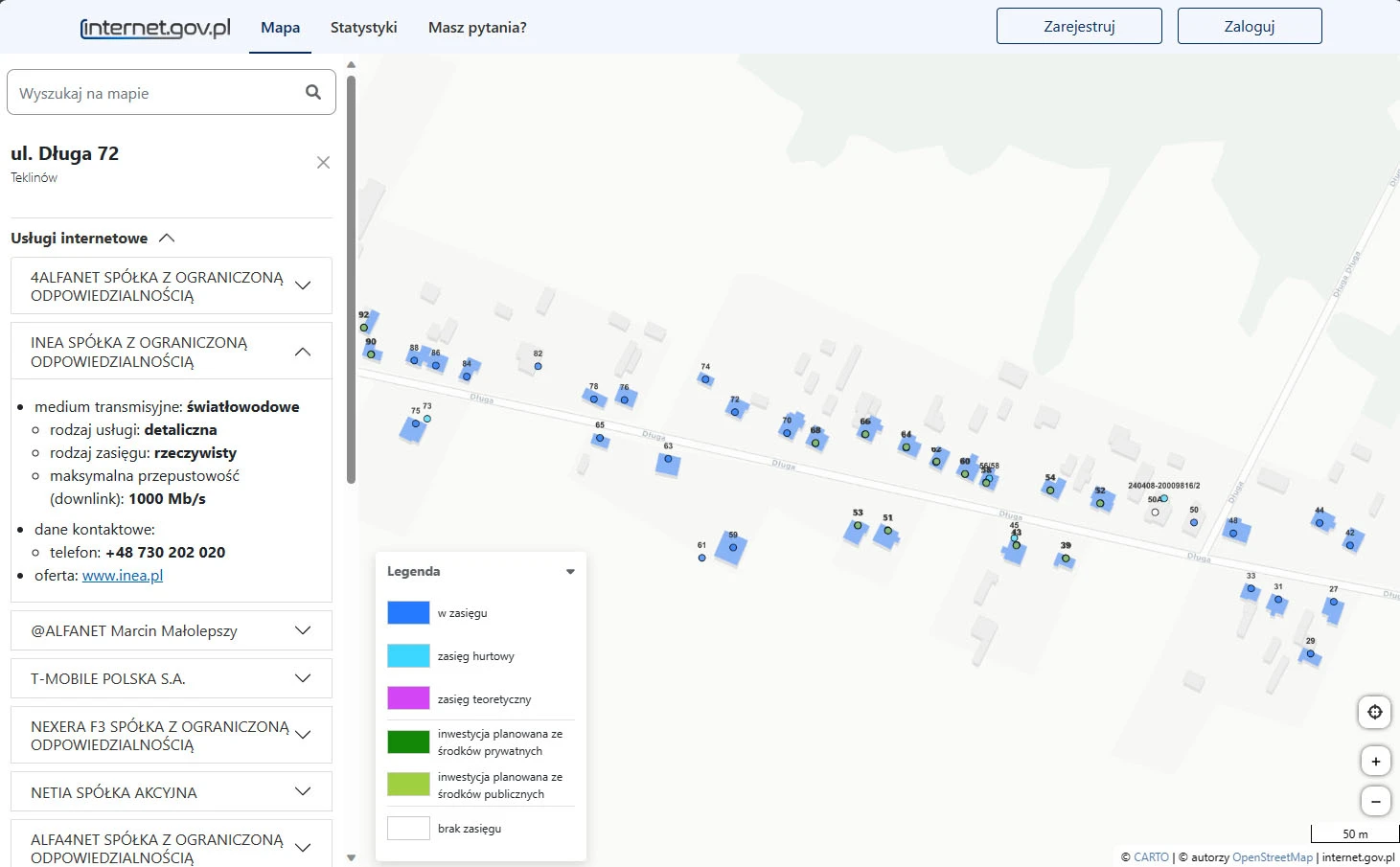Zoom out the map with minus button

[x=1375, y=801]
